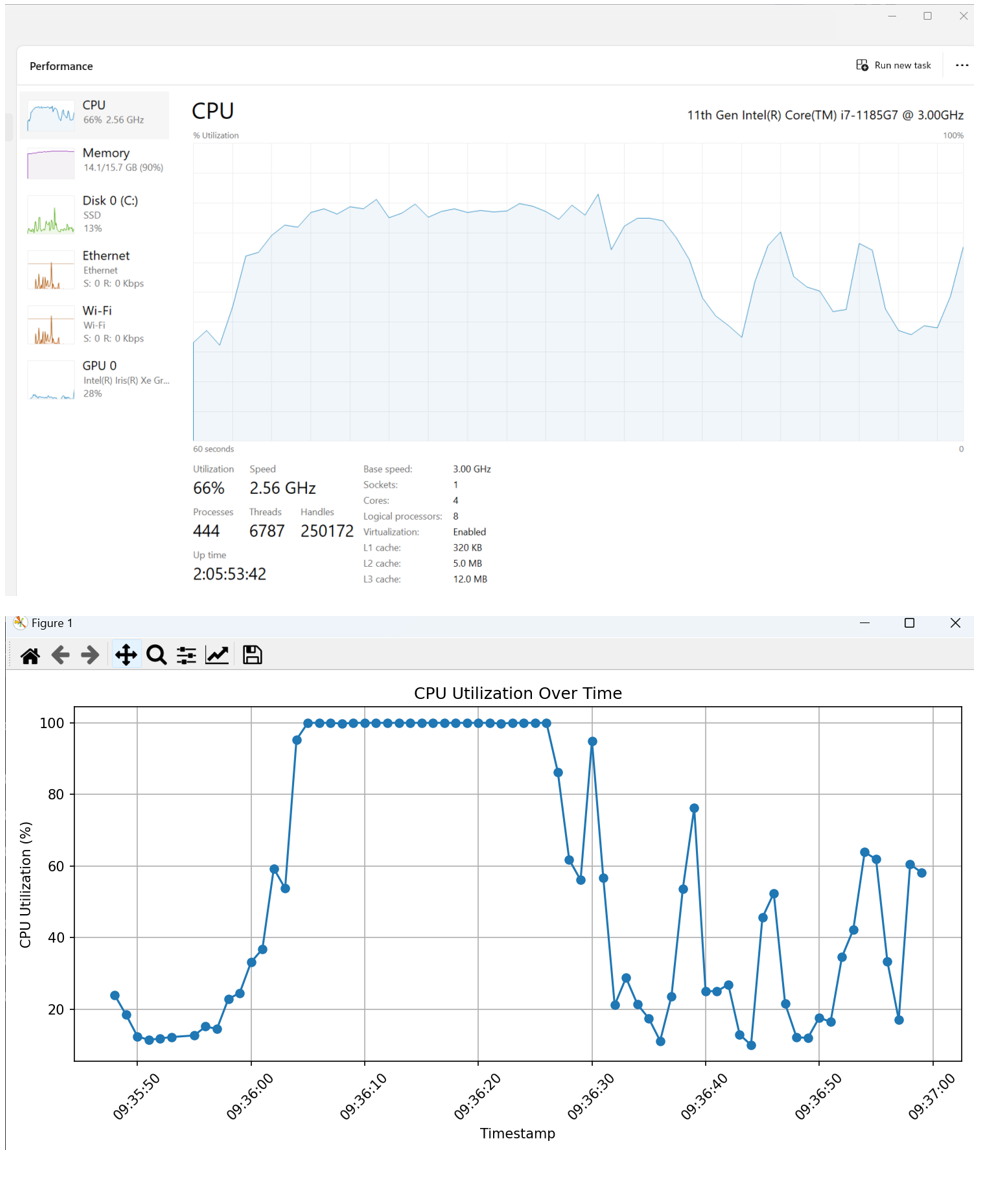Click the 3.00 GHz base speed value
This screenshot has width=990, height=1179.
471,469
